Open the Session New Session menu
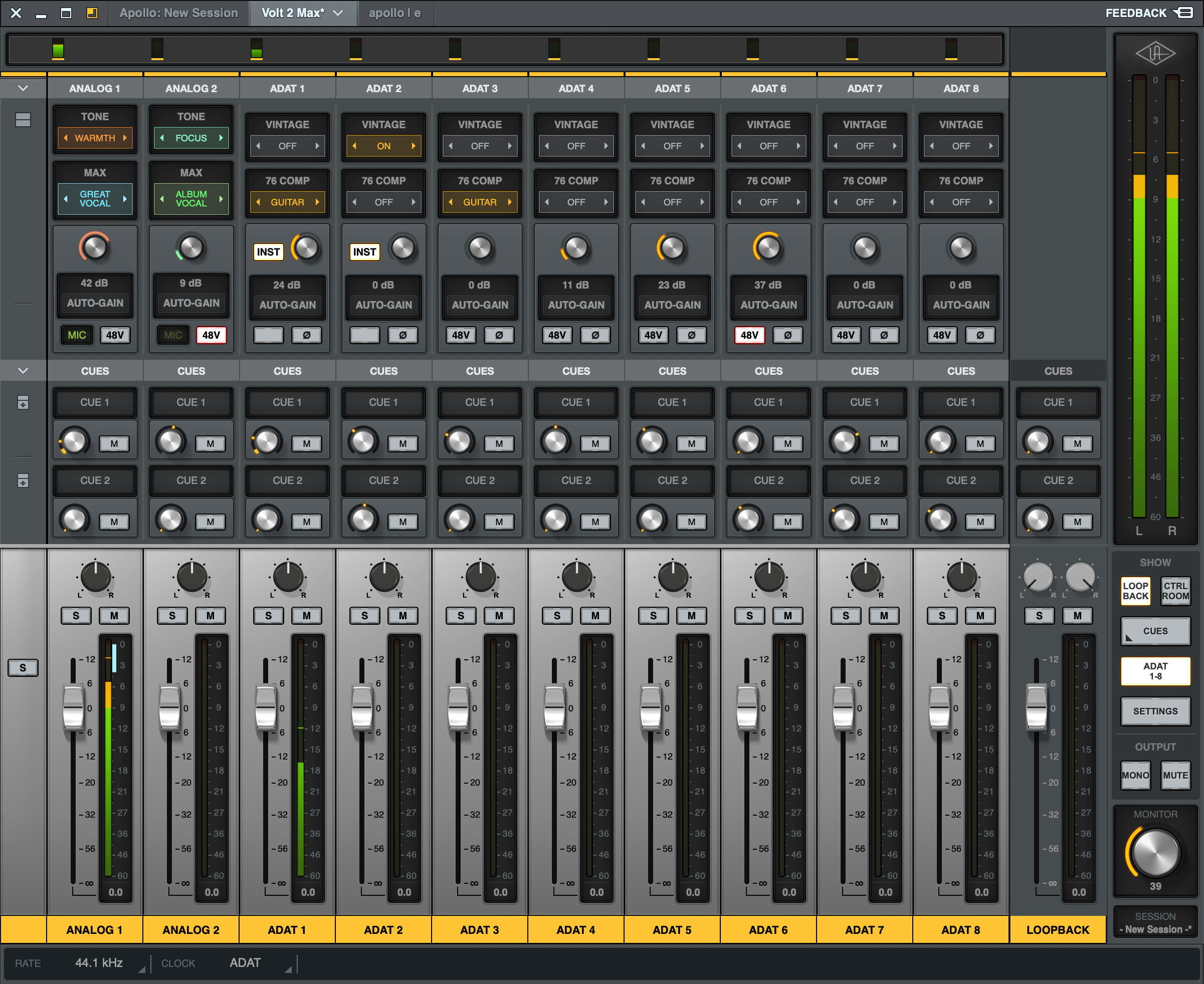 coord(1155,923)
